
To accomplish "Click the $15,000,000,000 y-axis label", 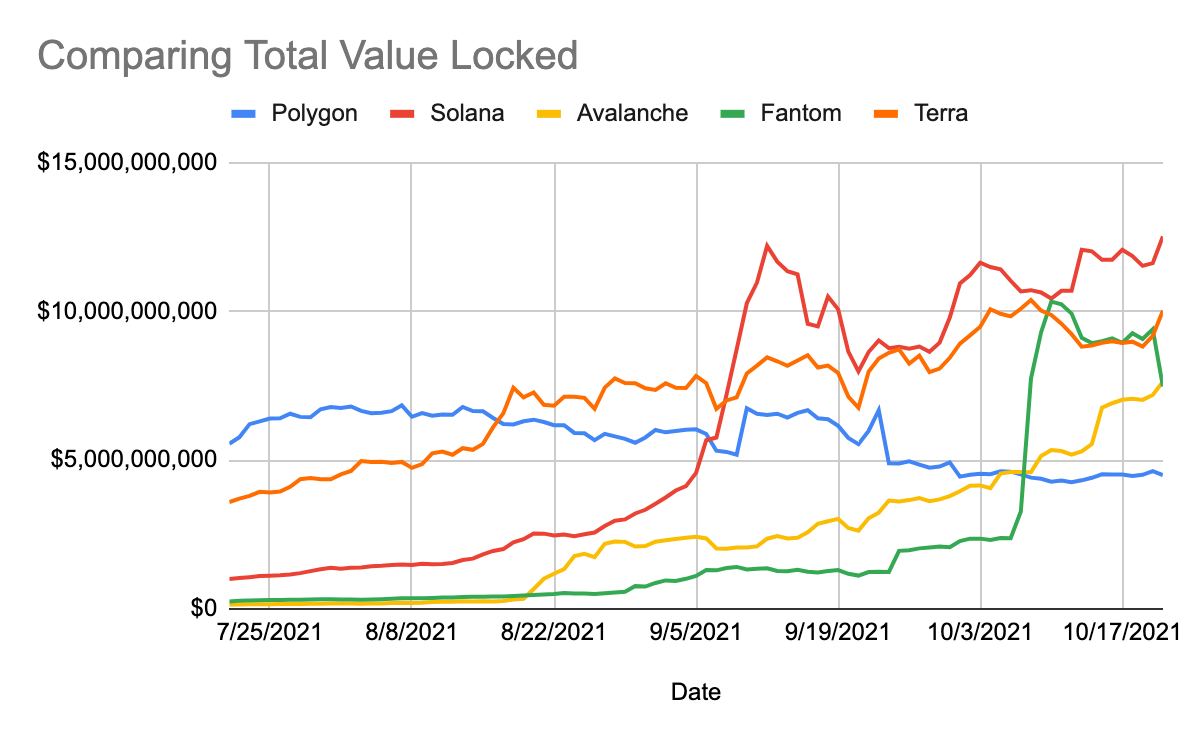I will point(128,163).
